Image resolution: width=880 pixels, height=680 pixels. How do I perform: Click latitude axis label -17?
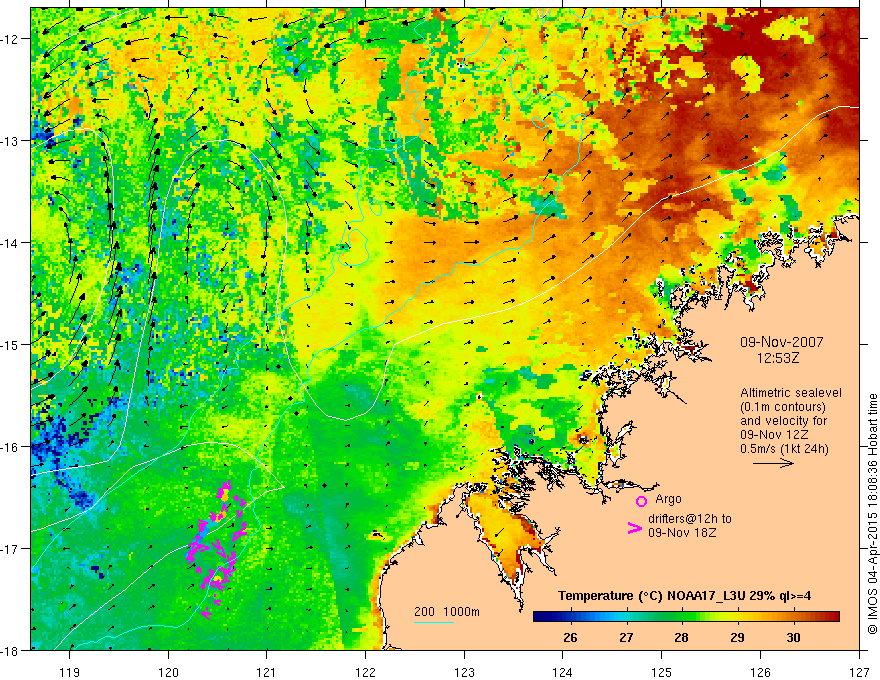point(11,548)
